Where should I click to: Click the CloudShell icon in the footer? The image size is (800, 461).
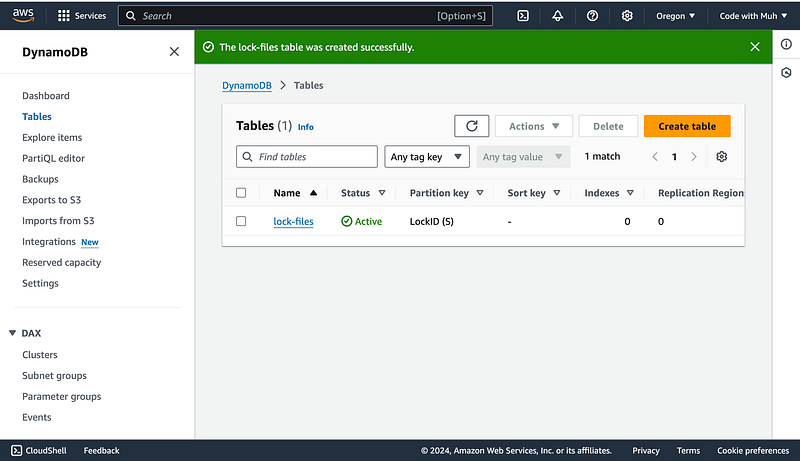coord(17,450)
